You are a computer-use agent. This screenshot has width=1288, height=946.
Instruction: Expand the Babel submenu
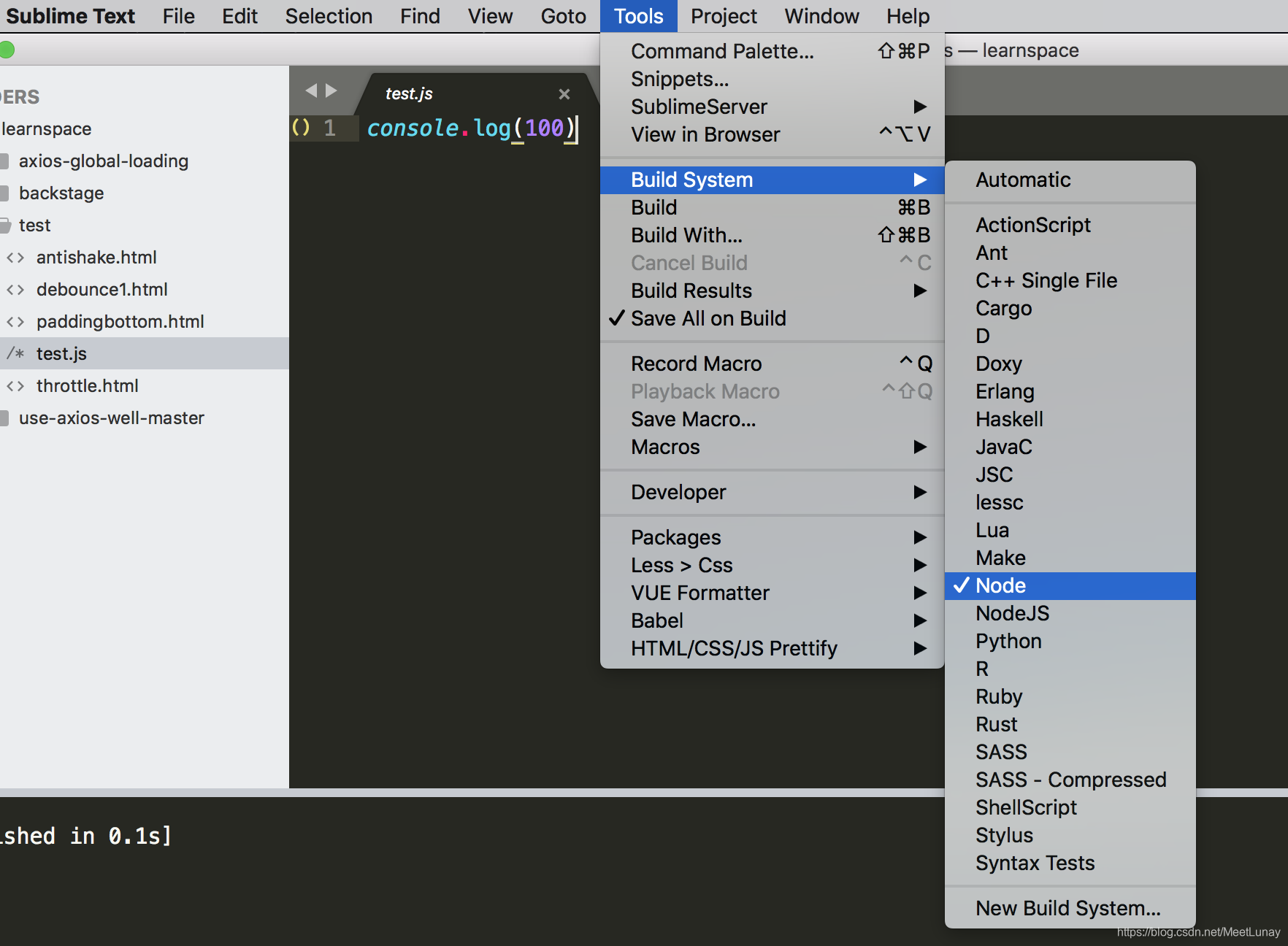(773, 621)
